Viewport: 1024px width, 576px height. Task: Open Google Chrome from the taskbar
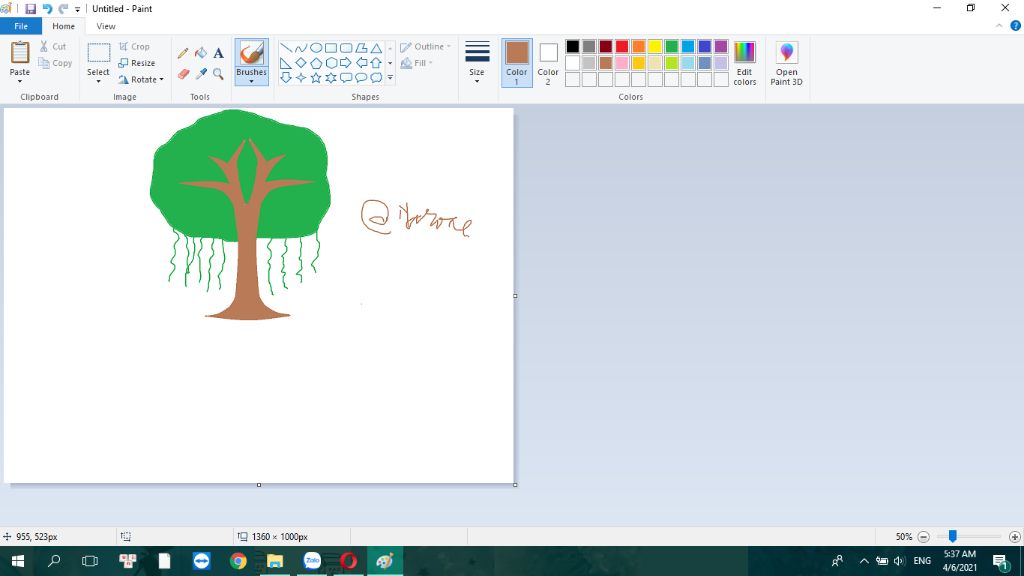pyautogui.click(x=238, y=561)
